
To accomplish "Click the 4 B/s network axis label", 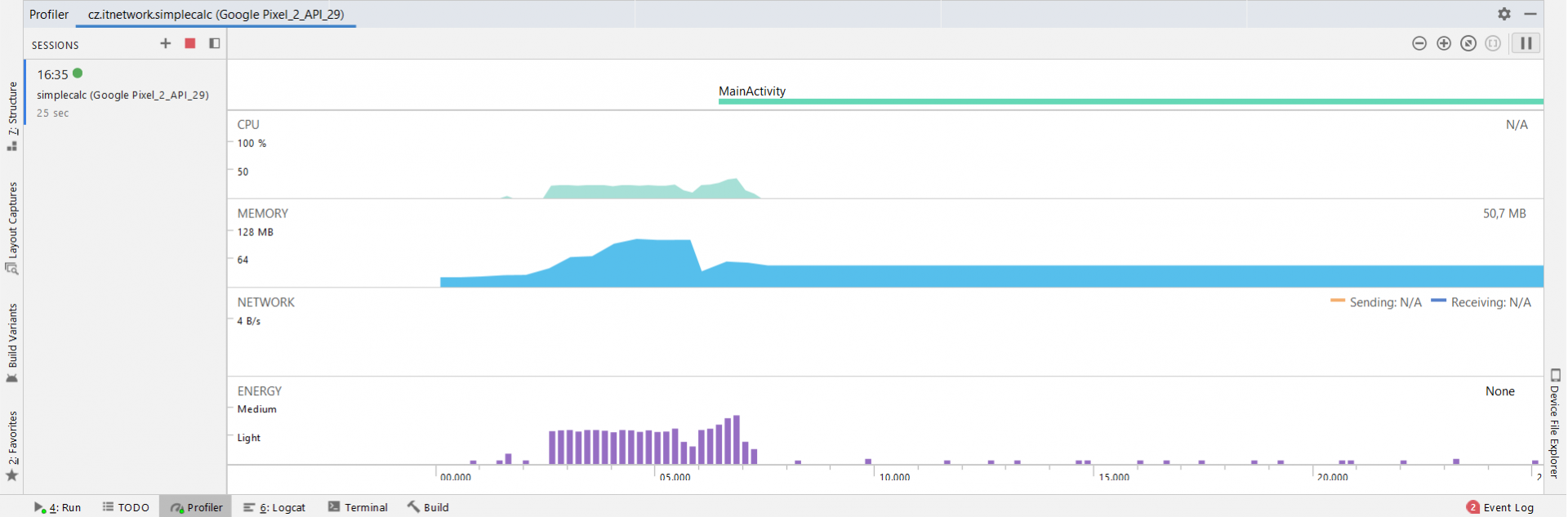I will (x=249, y=321).
